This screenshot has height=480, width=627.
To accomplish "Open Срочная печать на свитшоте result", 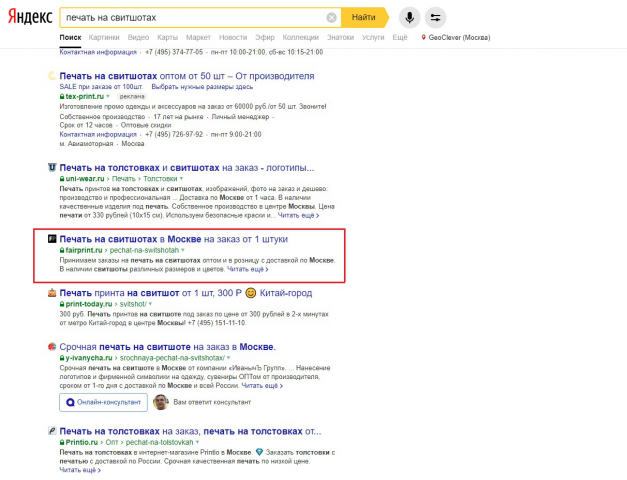I will tap(168, 347).
